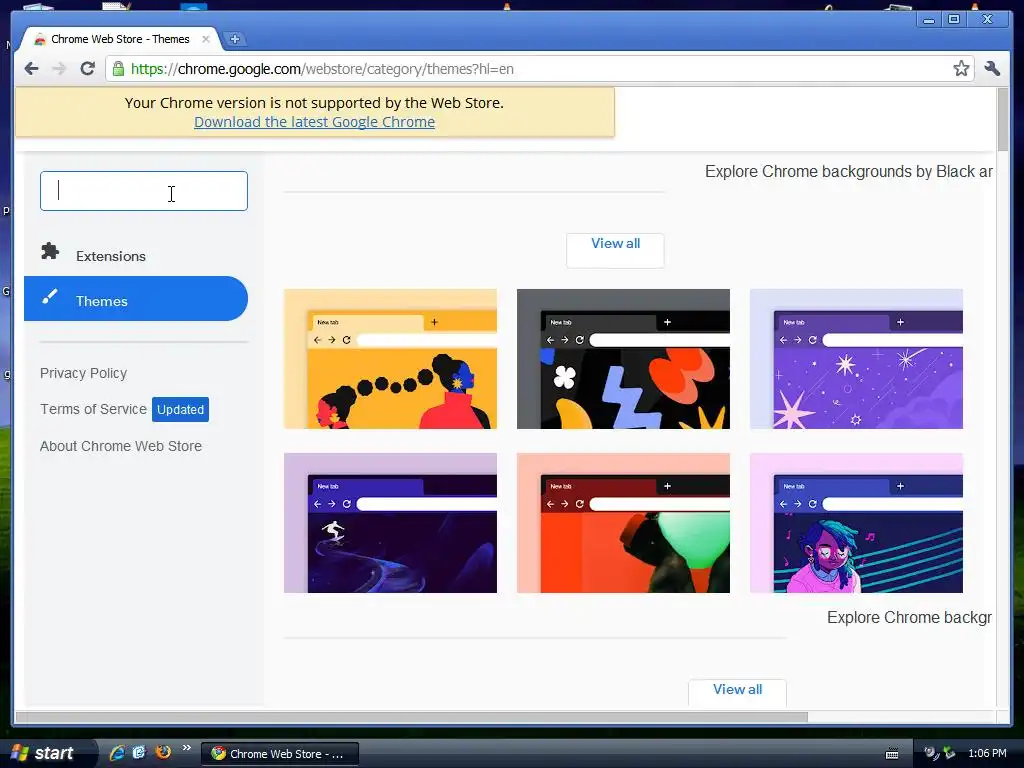1024x768 pixels.
Task: Click the address bar URL field
Action: 539,69
